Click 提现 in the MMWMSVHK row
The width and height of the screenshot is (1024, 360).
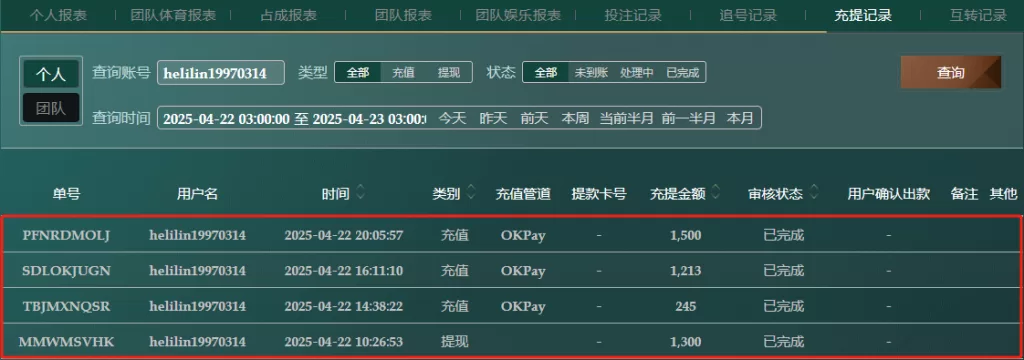coord(455,341)
